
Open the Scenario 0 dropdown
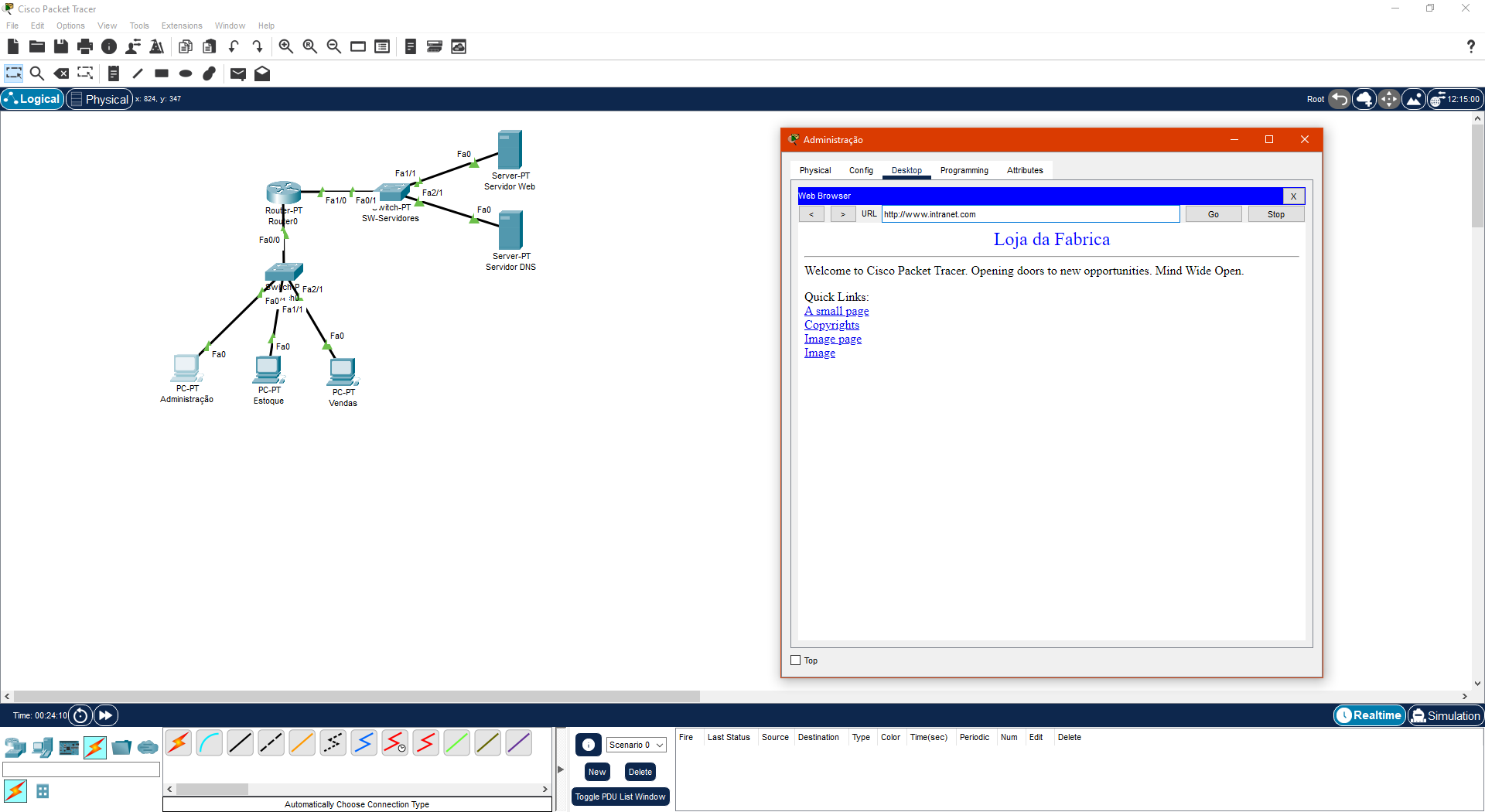coord(637,745)
